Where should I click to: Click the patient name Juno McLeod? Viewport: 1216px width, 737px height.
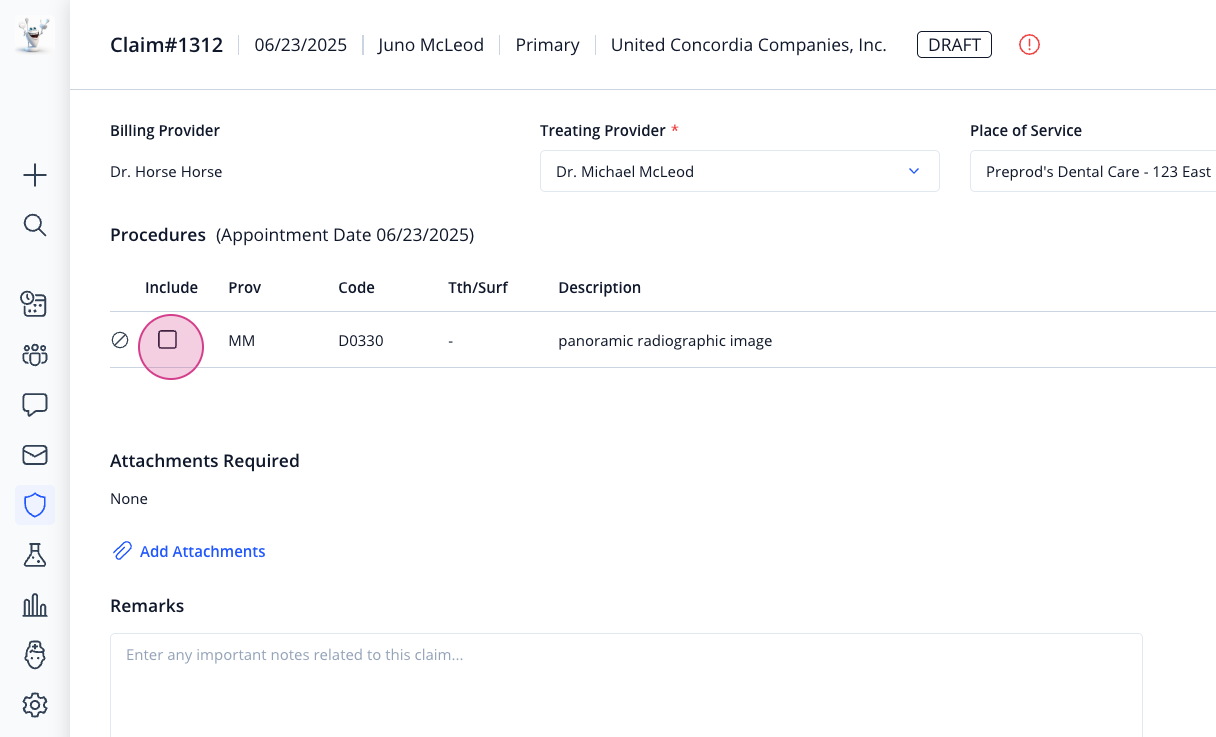(x=431, y=45)
